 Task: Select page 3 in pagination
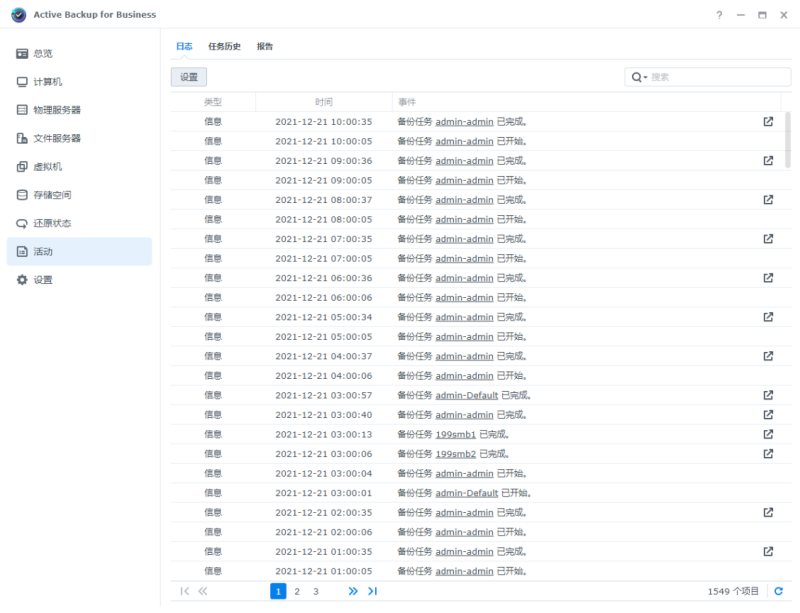click(x=316, y=591)
